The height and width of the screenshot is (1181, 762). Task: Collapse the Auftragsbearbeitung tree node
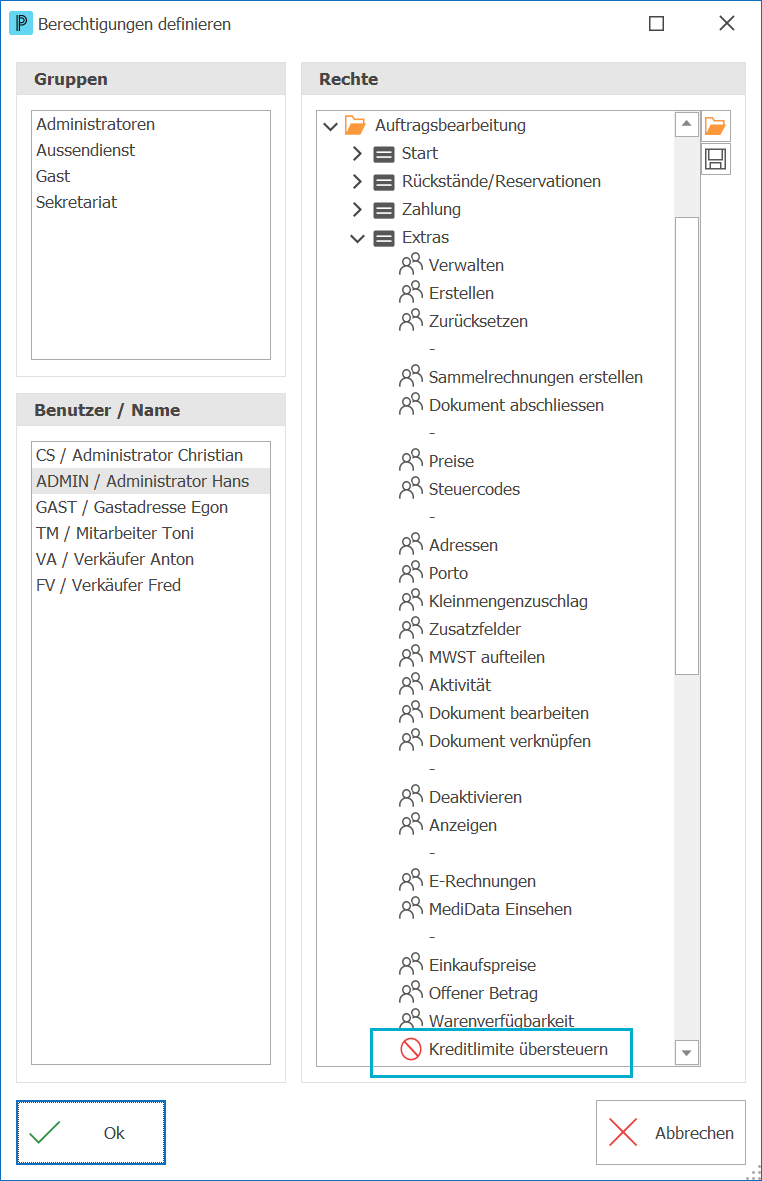pos(330,126)
